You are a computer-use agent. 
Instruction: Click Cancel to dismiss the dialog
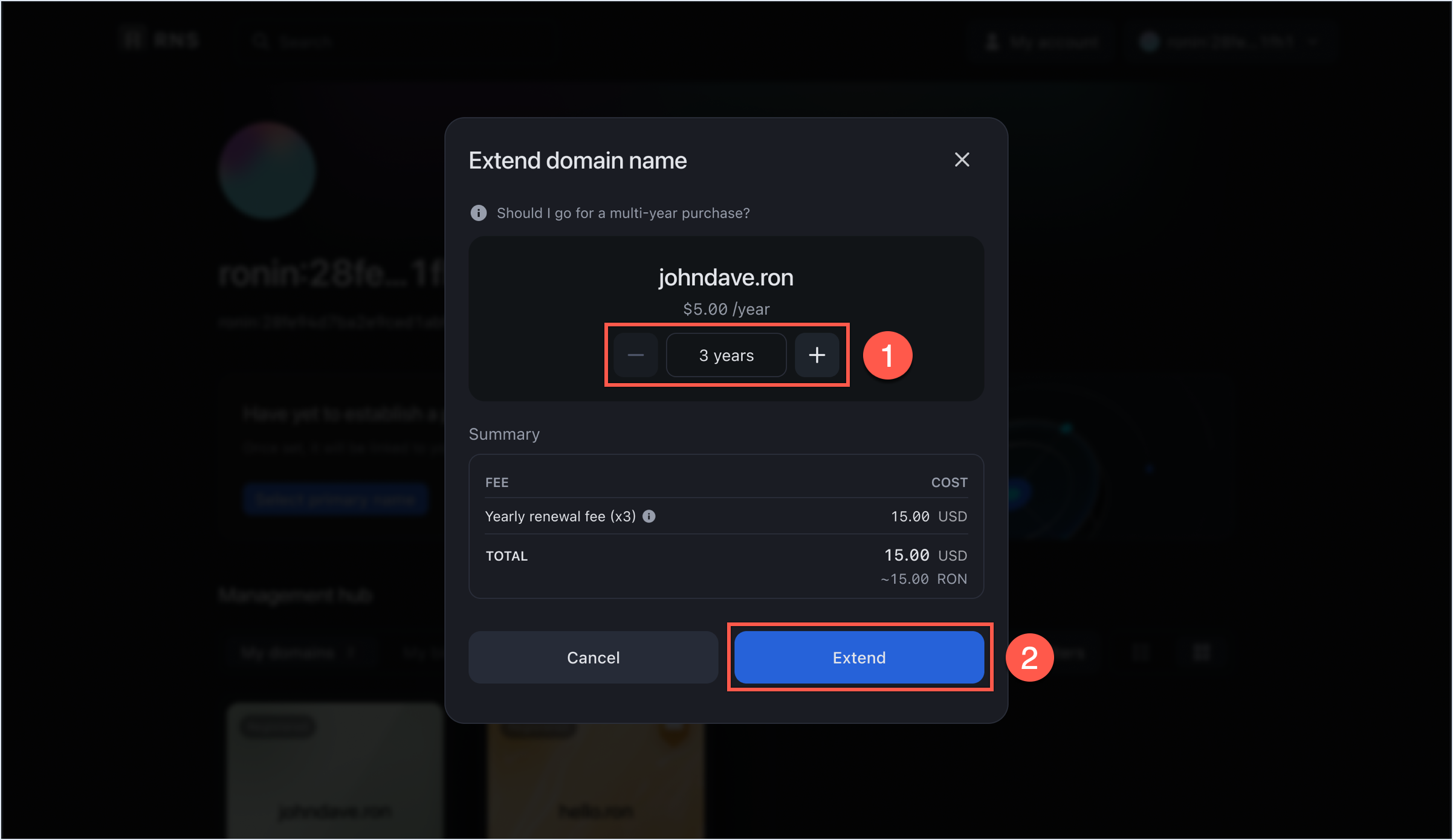(594, 657)
